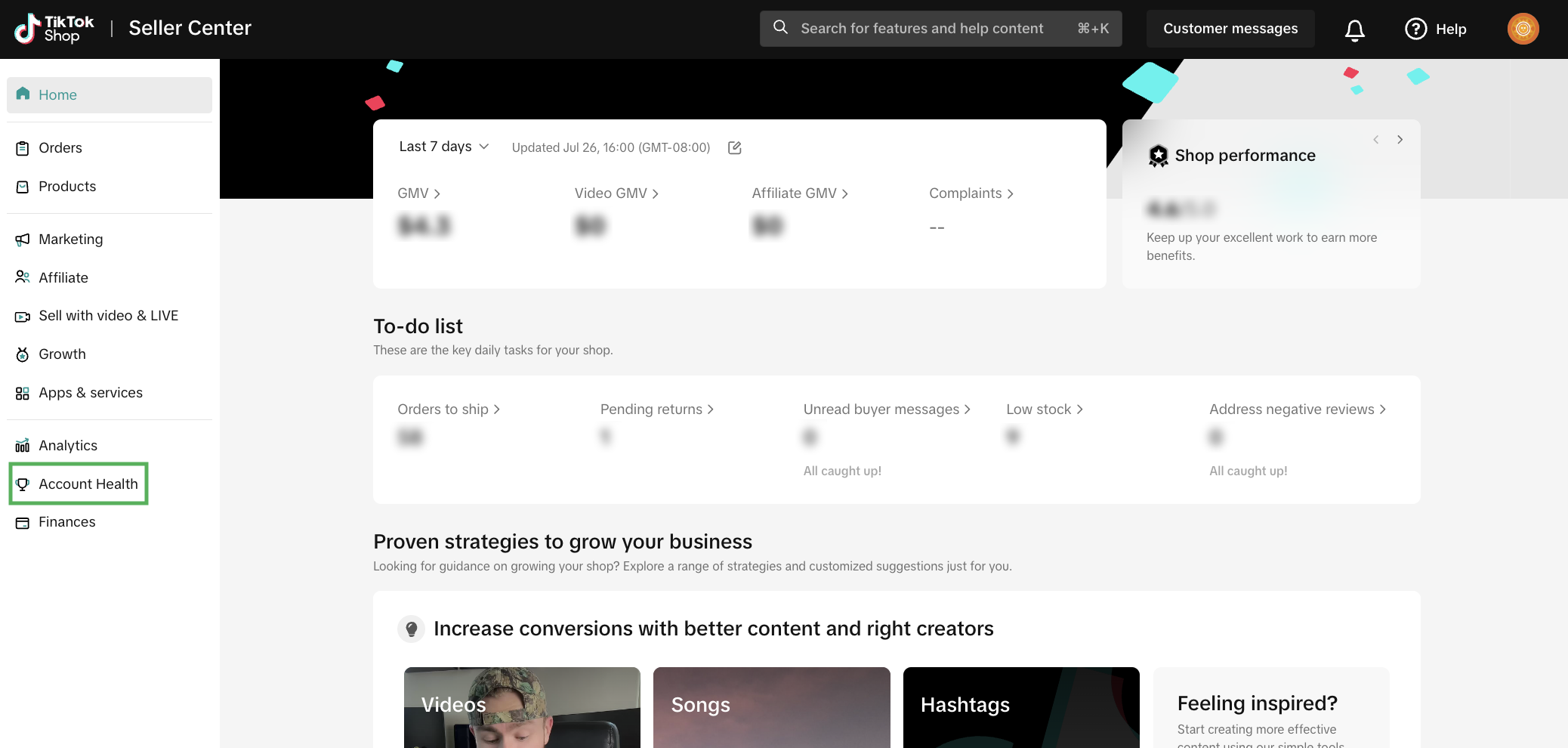Click the TikTok Shop logo
1568x748 pixels.
point(54,29)
